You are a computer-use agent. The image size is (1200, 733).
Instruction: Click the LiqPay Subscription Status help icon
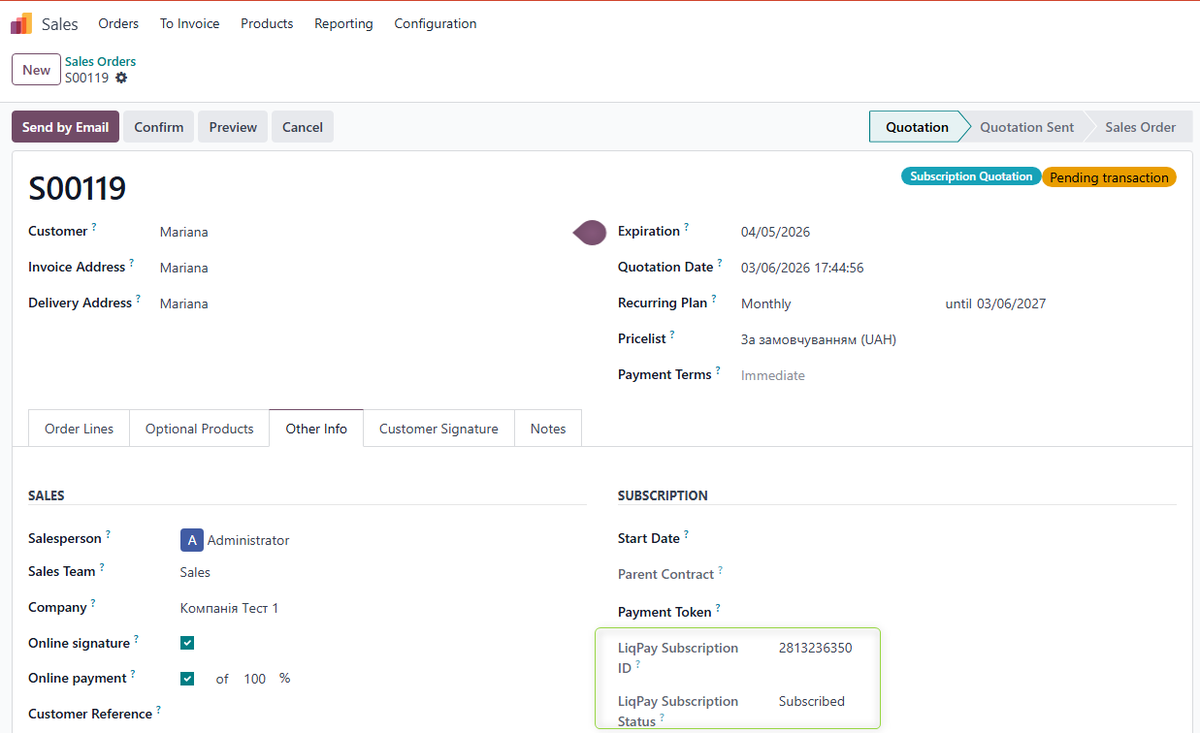pyautogui.click(x=661, y=718)
